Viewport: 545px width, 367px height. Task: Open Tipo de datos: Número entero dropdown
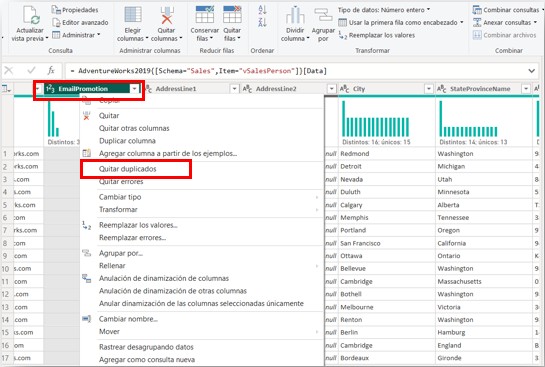point(384,10)
